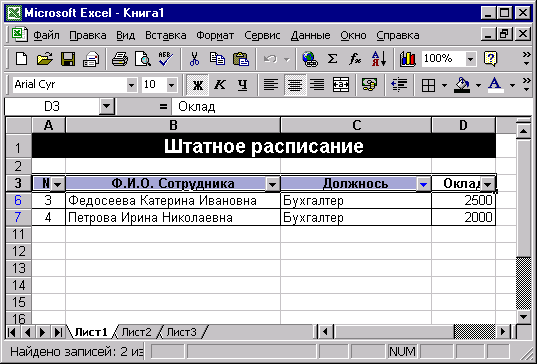537x364 pixels.
Task: Select cell Федосеева Катерина Ивановна
Action: pyautogui.click(x=173, y=200)
